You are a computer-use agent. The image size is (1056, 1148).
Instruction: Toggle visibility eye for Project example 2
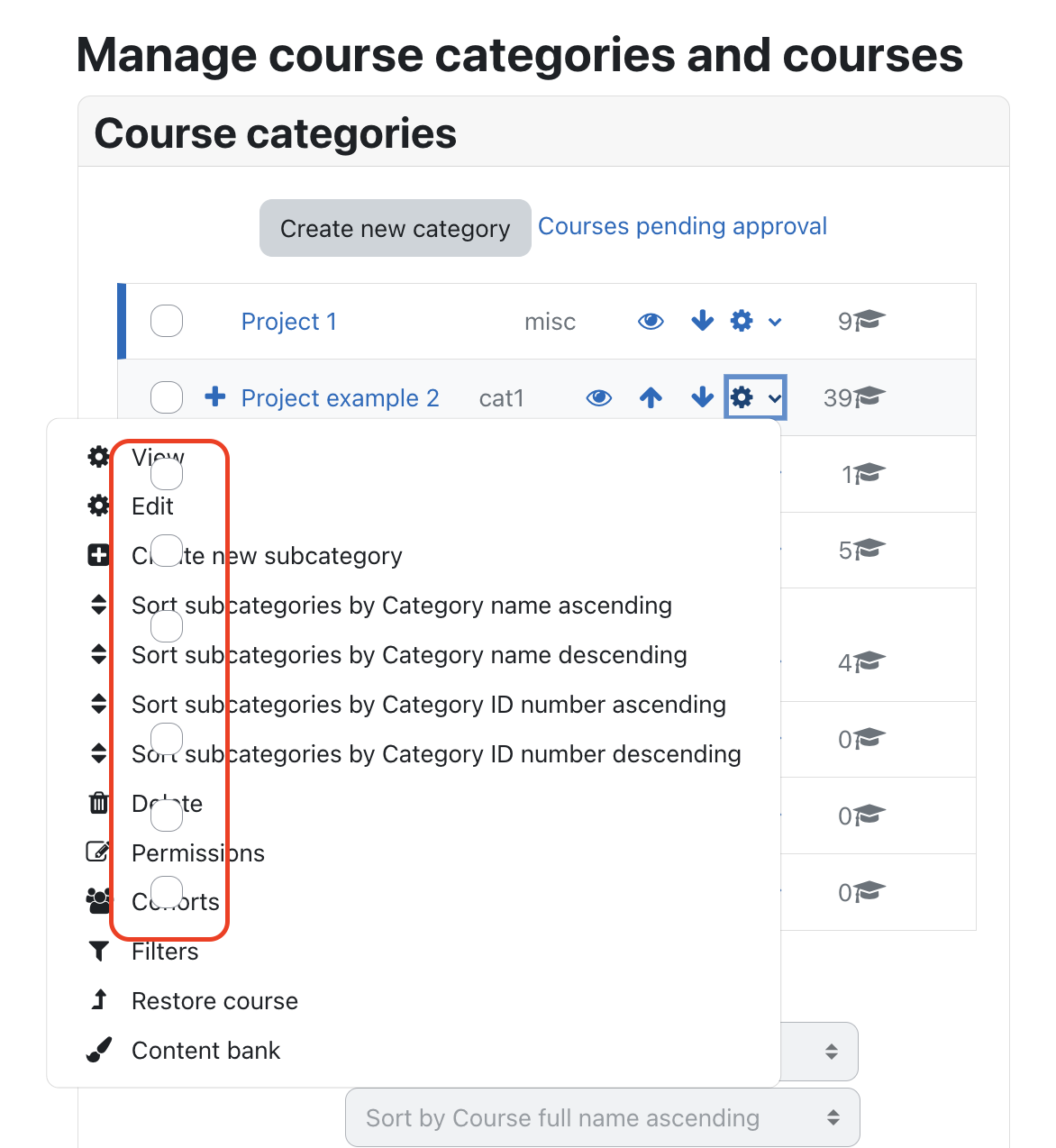pyautogui.click(x=599, y=398)
